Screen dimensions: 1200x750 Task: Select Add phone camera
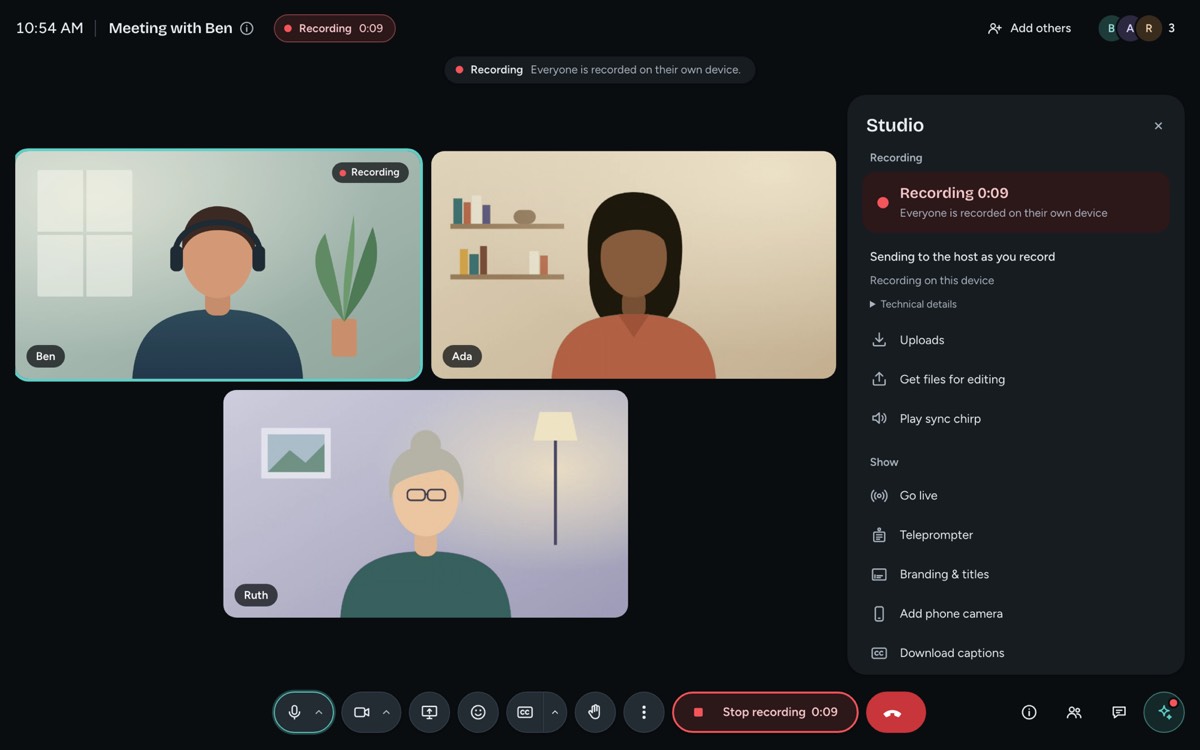point(1016,614)
